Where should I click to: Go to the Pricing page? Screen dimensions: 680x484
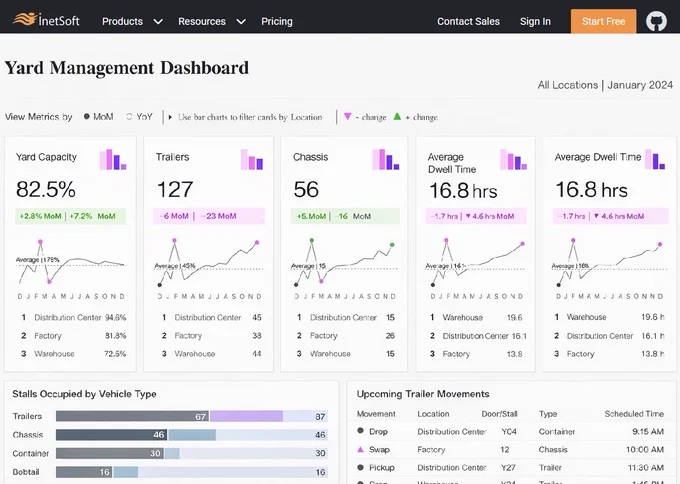tap(277, 21)
